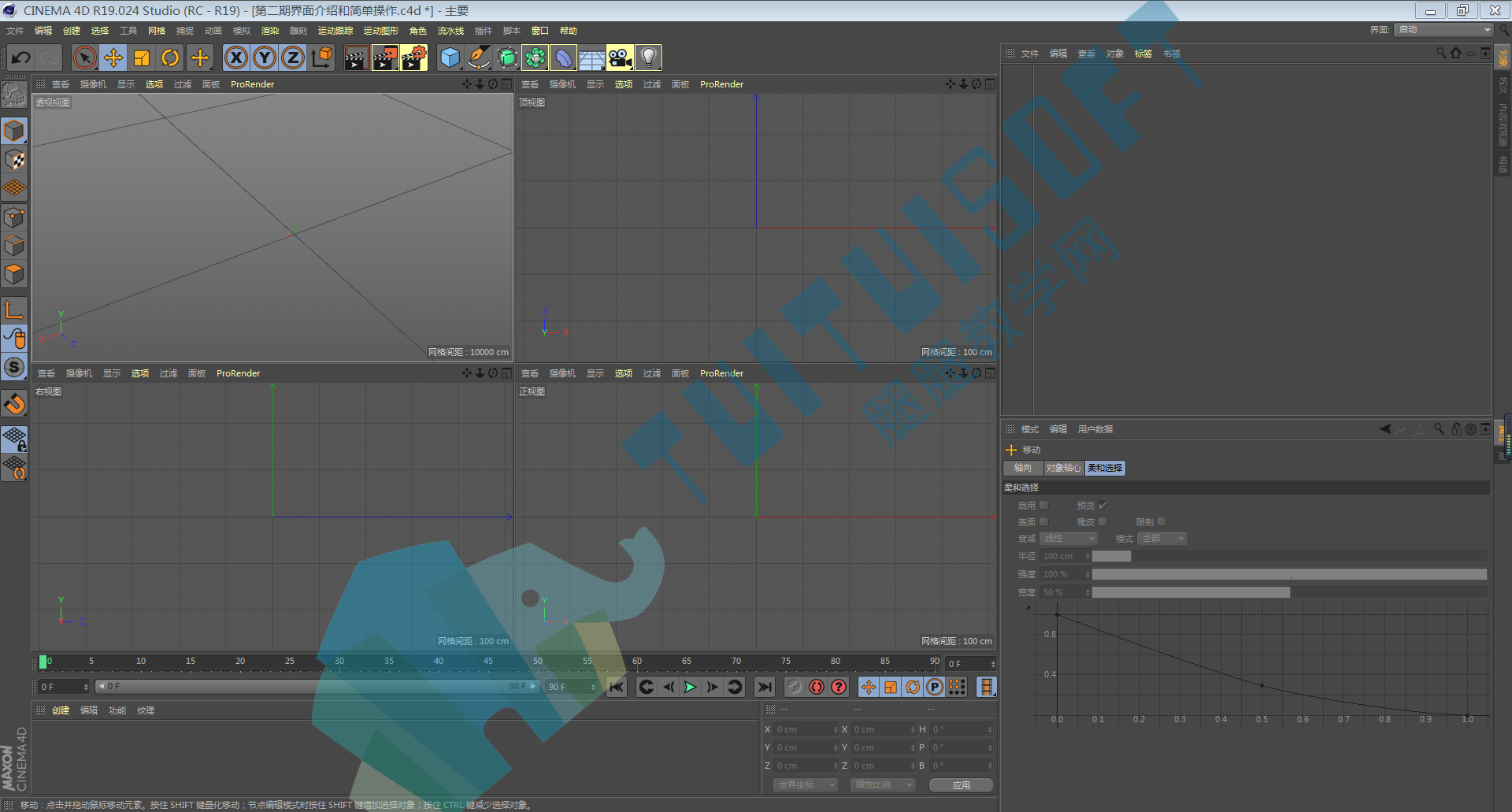Click the 半径 slider bar
Screen dimensions: 1512x812
1289,556
